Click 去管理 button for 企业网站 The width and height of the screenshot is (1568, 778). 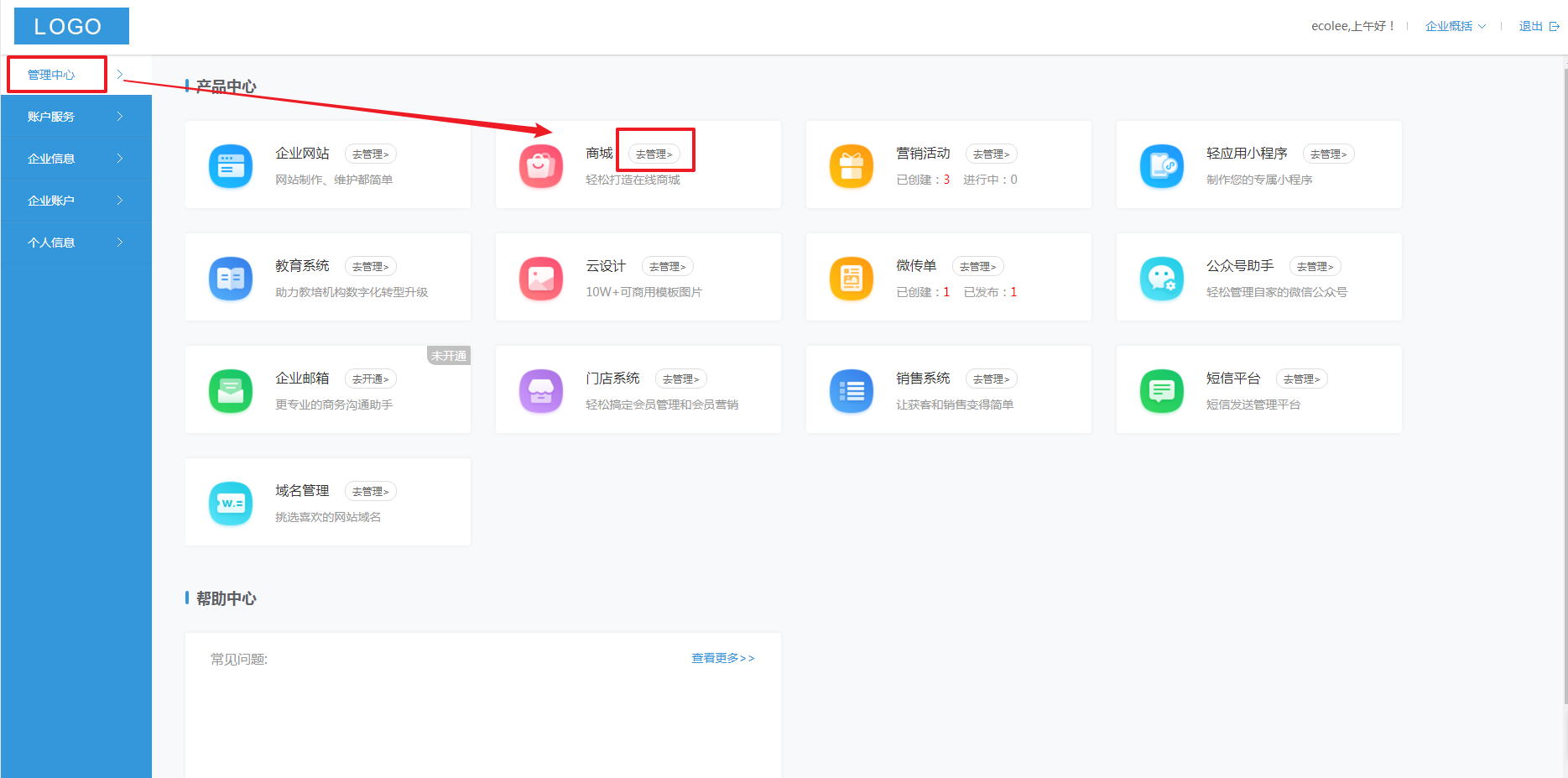tap(371, 154)
